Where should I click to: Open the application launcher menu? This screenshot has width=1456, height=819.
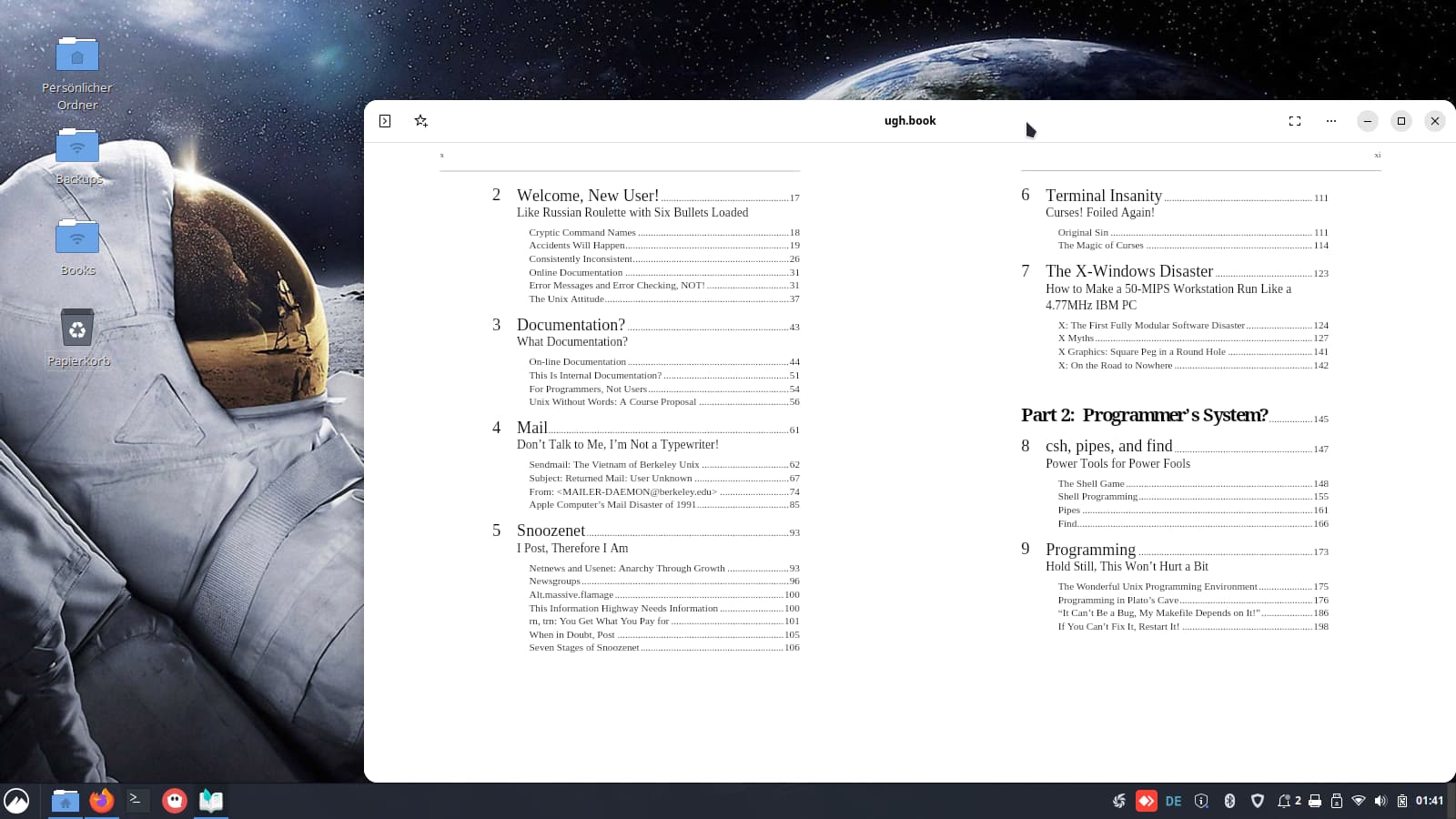16,801
